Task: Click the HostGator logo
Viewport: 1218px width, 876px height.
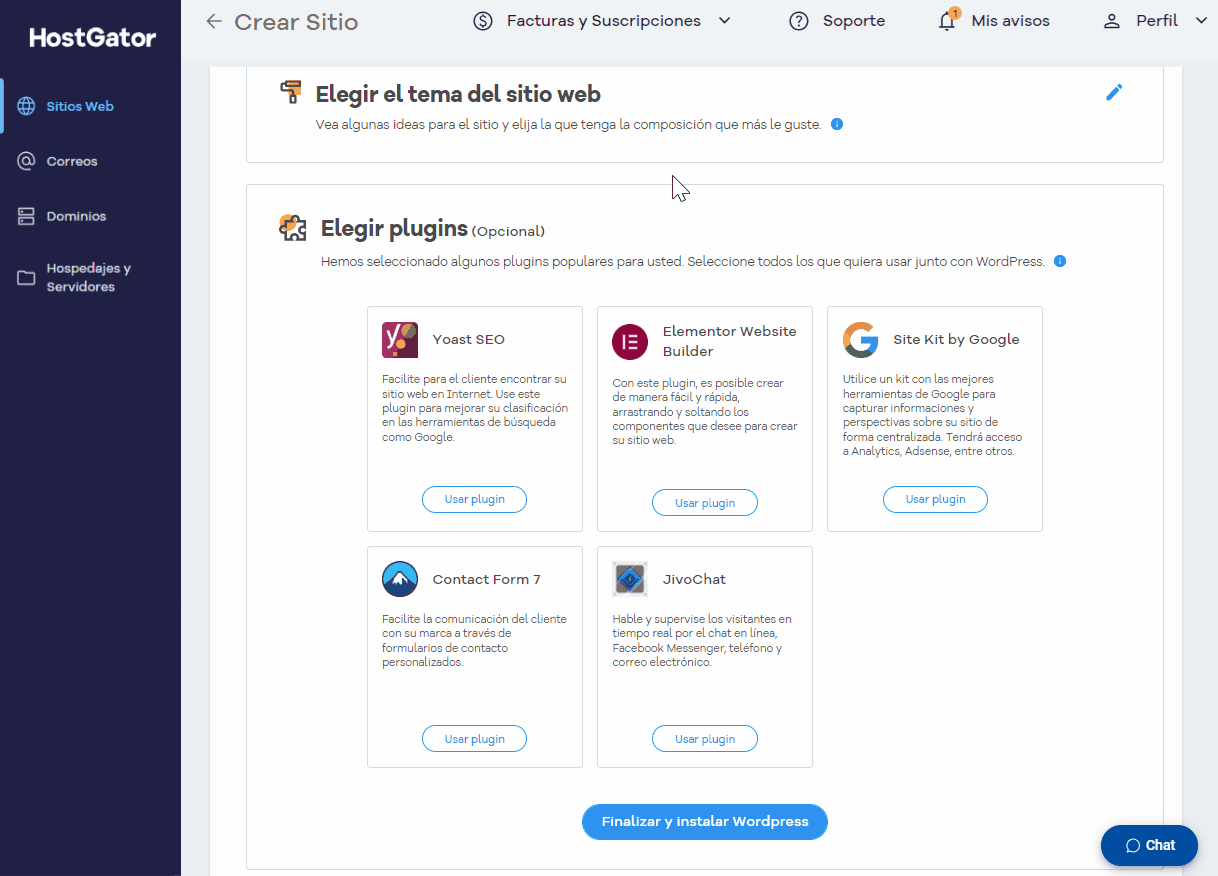Action: [x=92, y=38]
